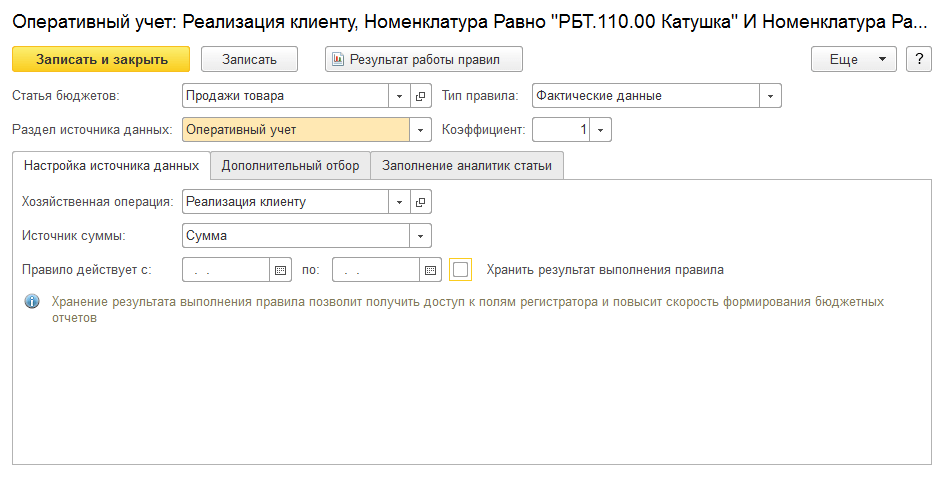Open the Коэффициент dropdown arrow

click(600, 130)
